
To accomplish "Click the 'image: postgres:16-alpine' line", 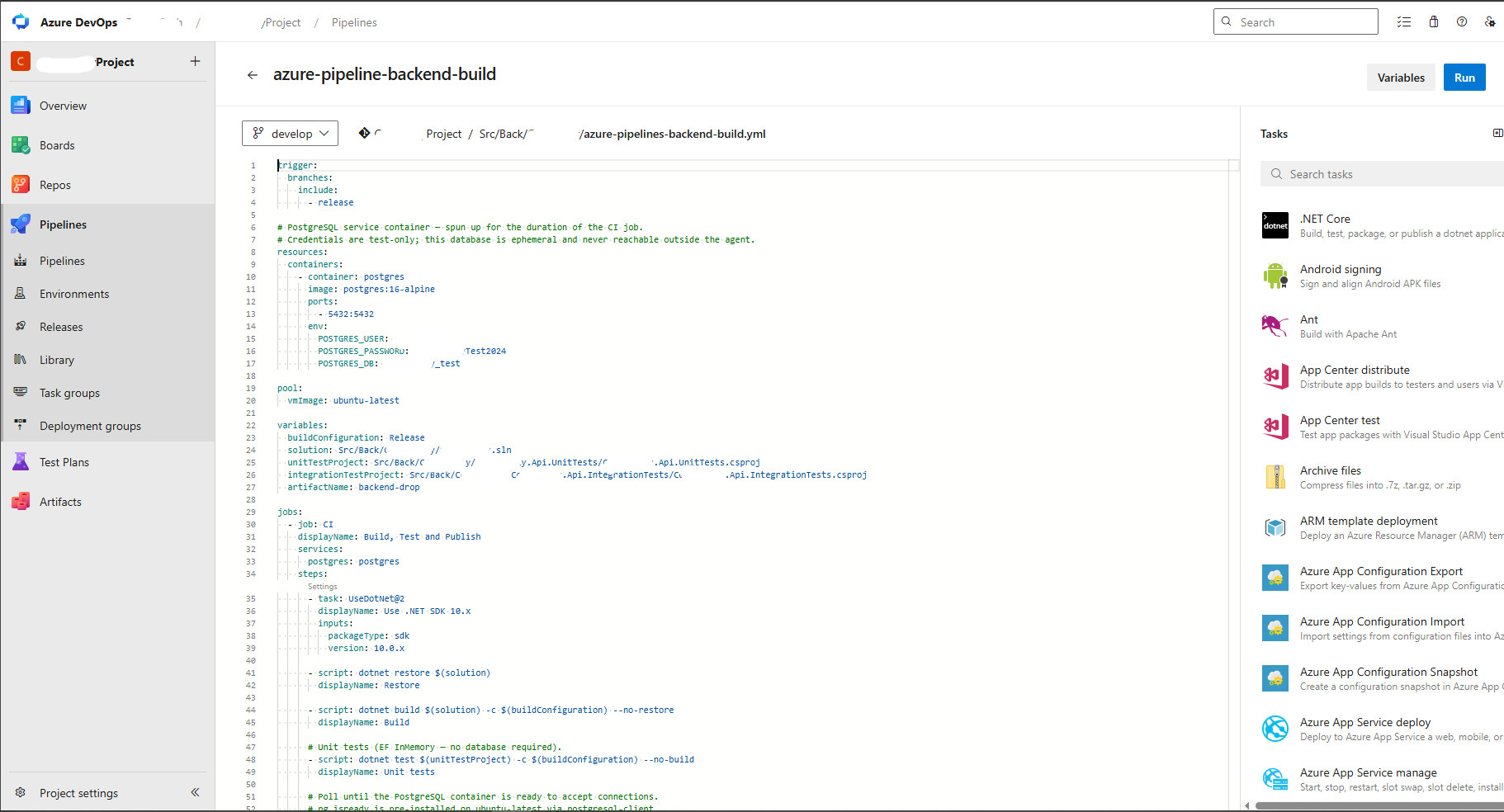I will (x=371, y=289).
